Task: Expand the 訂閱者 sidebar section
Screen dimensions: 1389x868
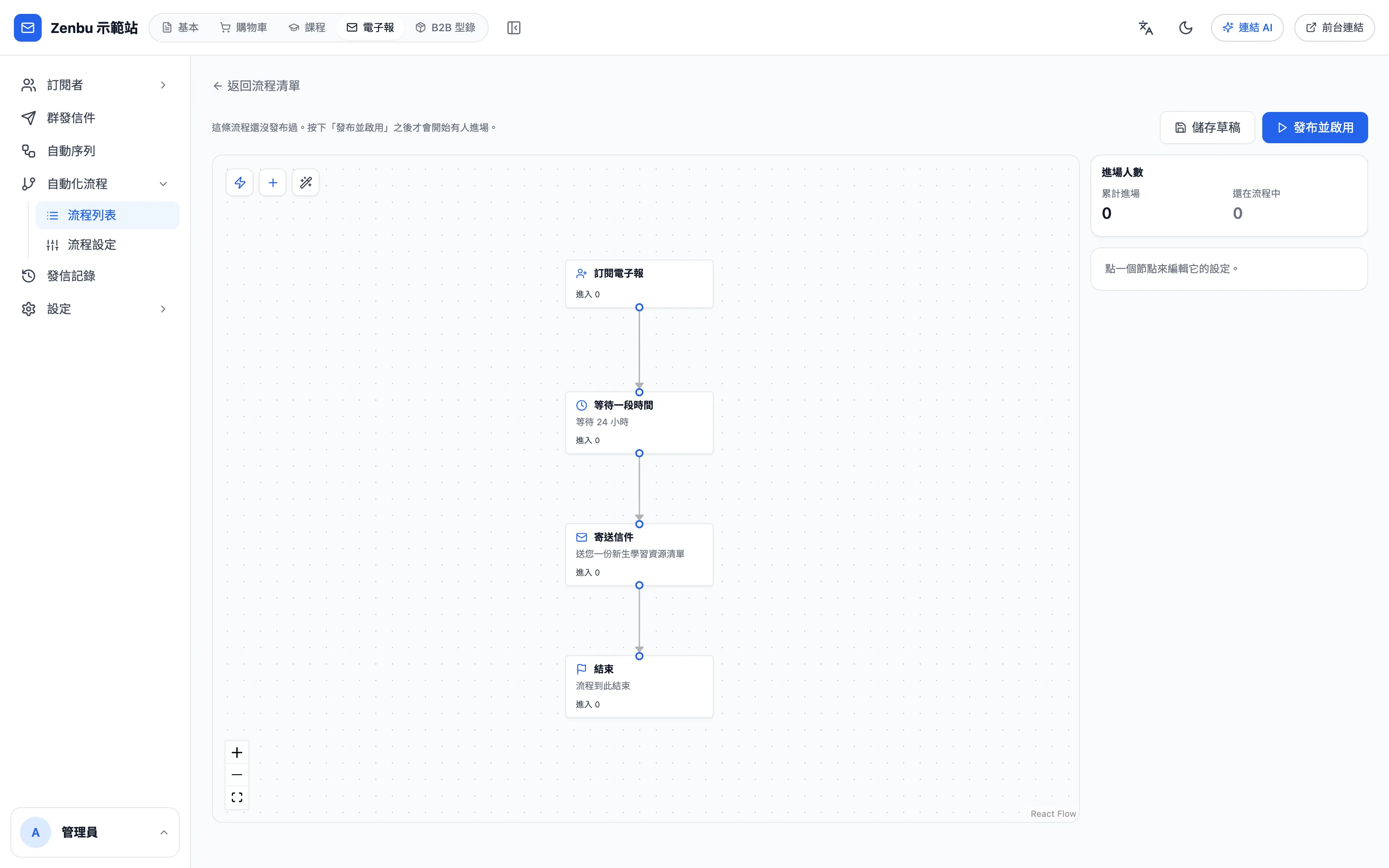Action: click(x=95, y=85)
